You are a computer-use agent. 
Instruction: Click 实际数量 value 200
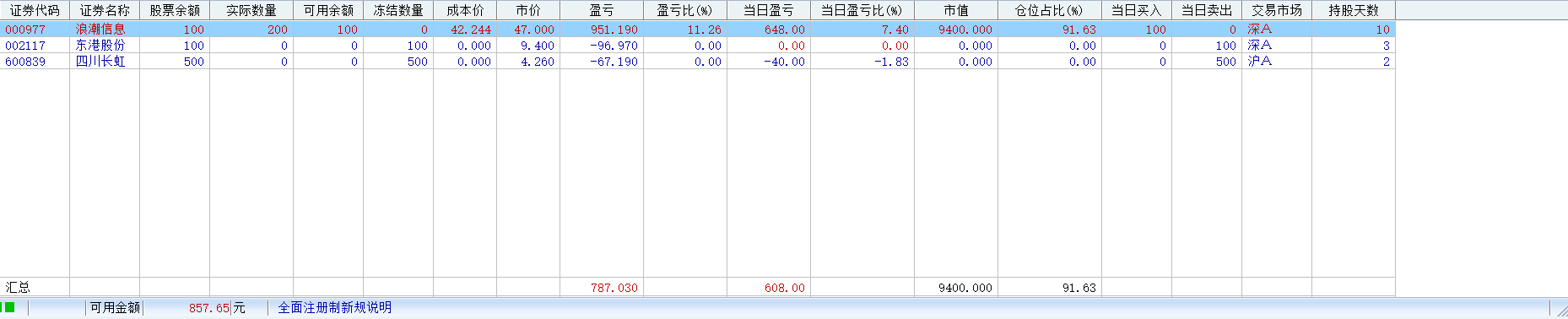[x=278, y=30]
